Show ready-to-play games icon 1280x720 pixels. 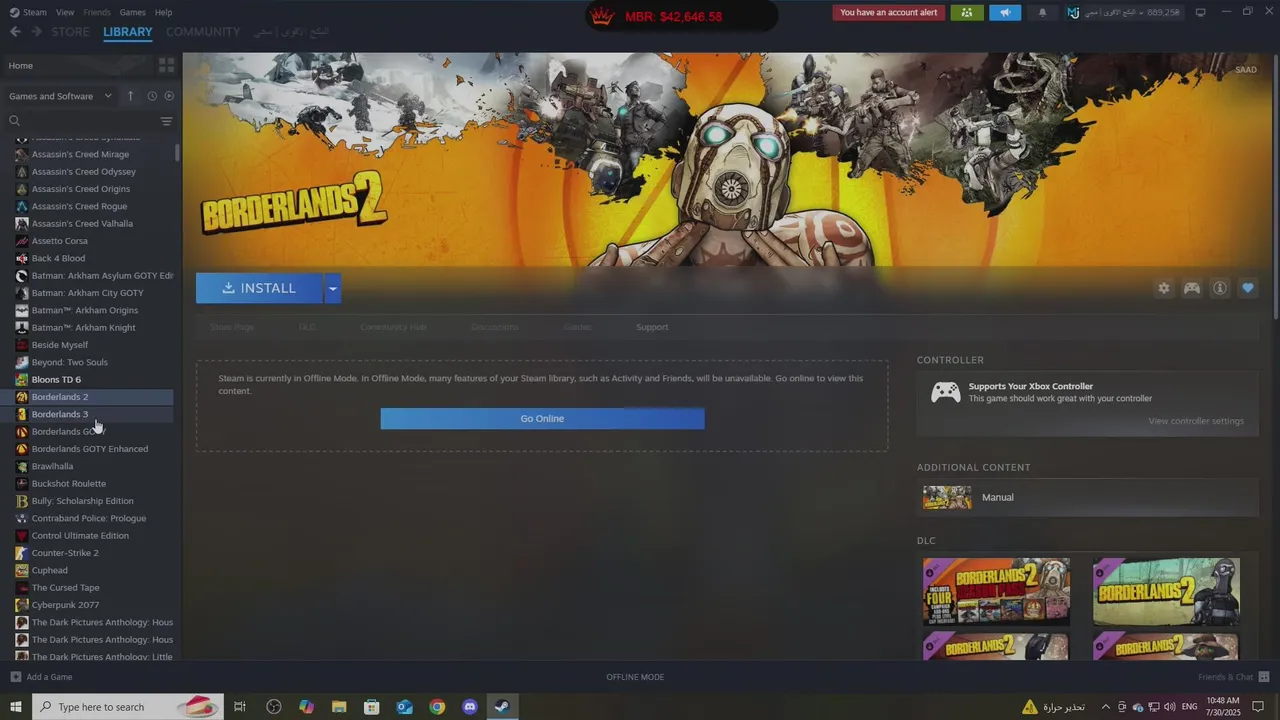coord(169,96)
